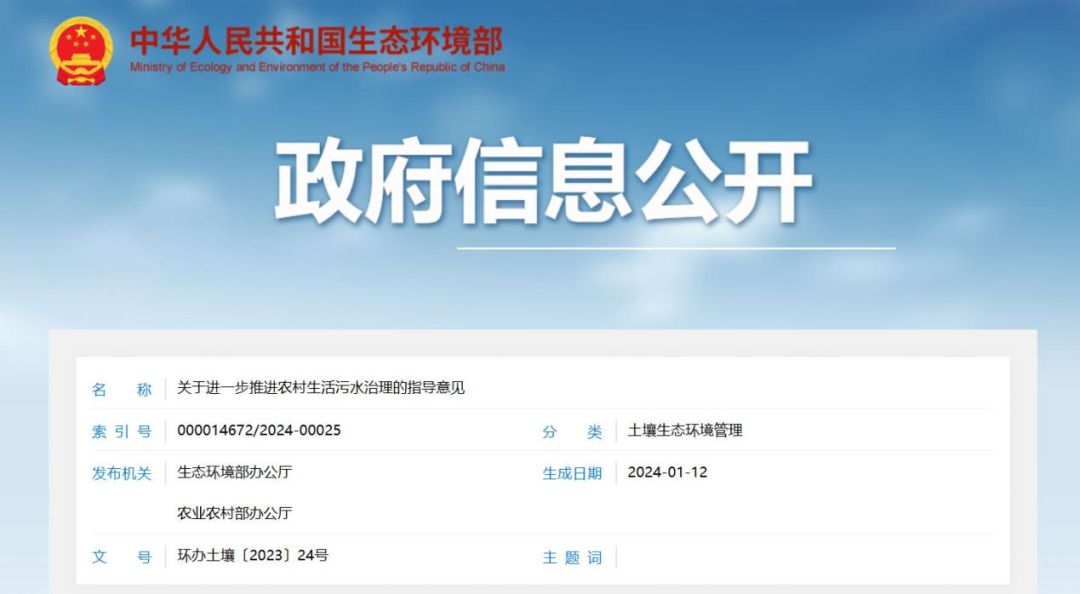This screenshot has height=594, width=1080.
Task: Click the white underline beneath the banner heading
Action: [676, 248]
